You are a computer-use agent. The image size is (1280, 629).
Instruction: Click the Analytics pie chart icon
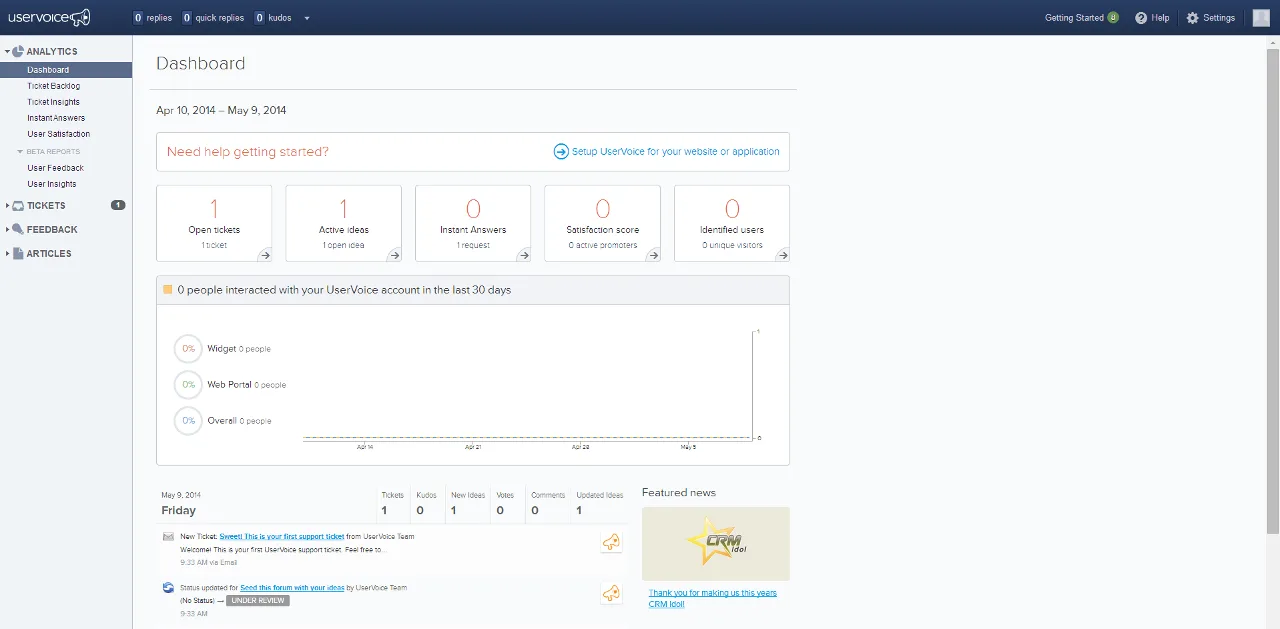pos(18,51)
